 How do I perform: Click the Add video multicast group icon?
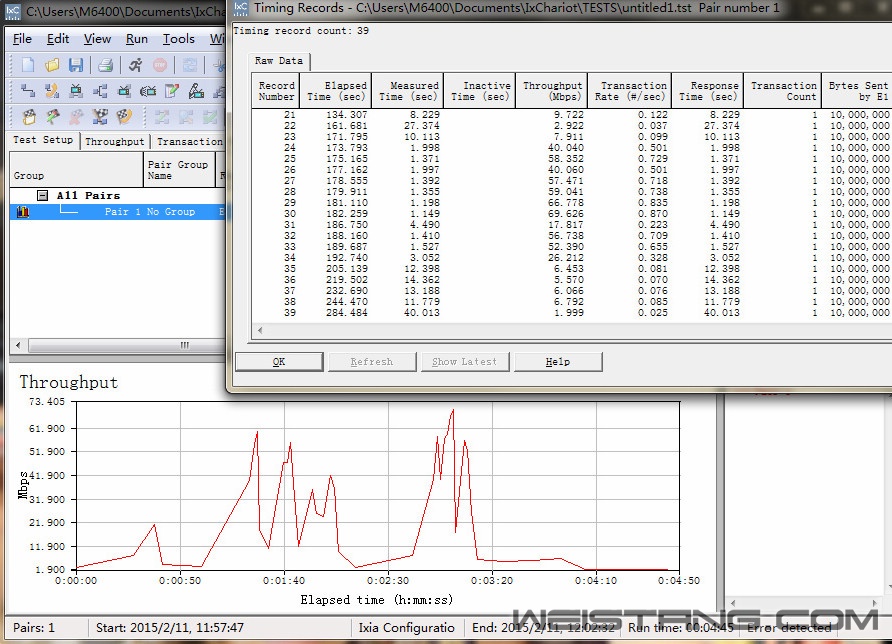(x=123, y=90)
